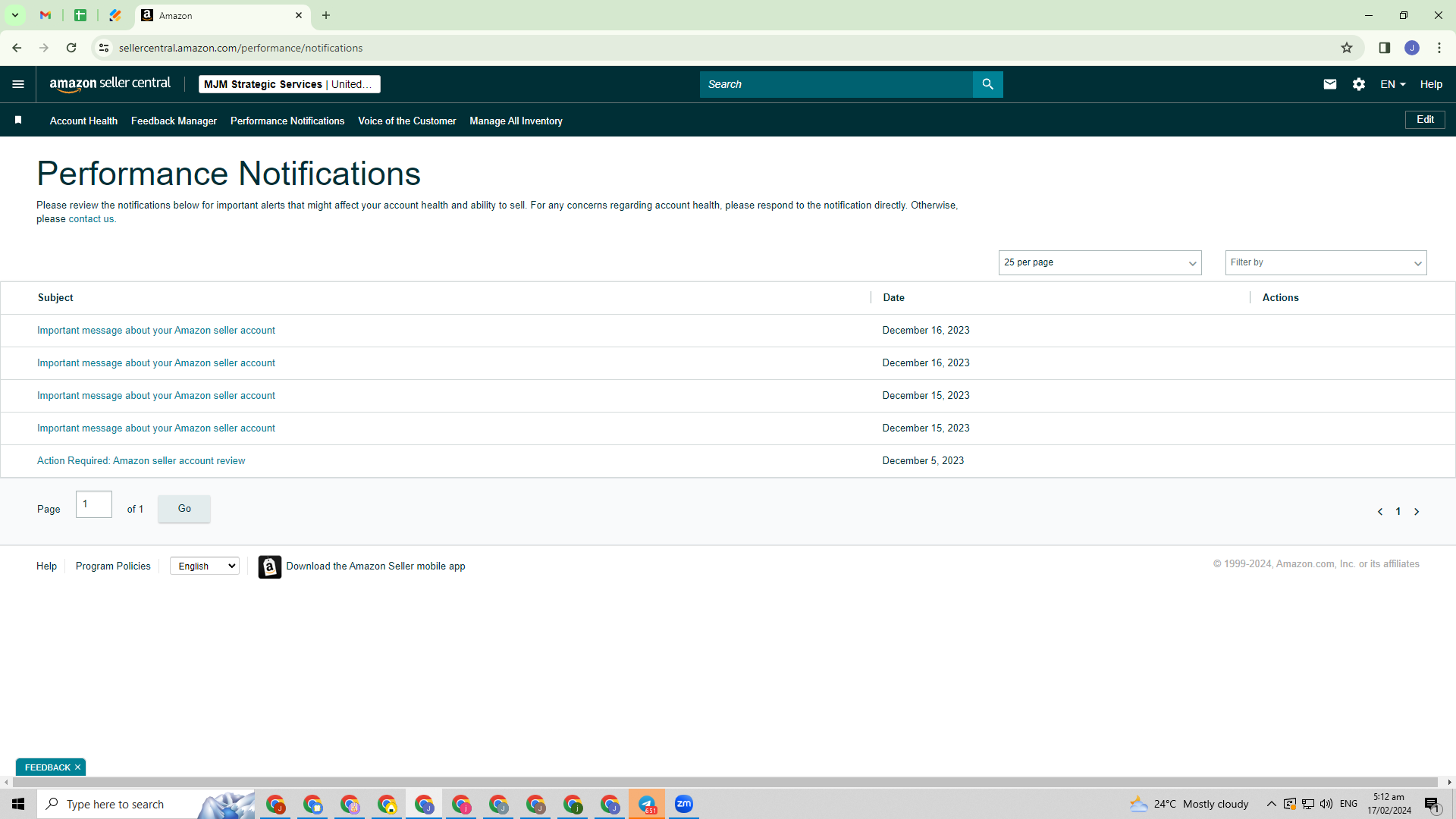Click the Go button
This screenshot has height=819, width=1456.
[184, 509]
